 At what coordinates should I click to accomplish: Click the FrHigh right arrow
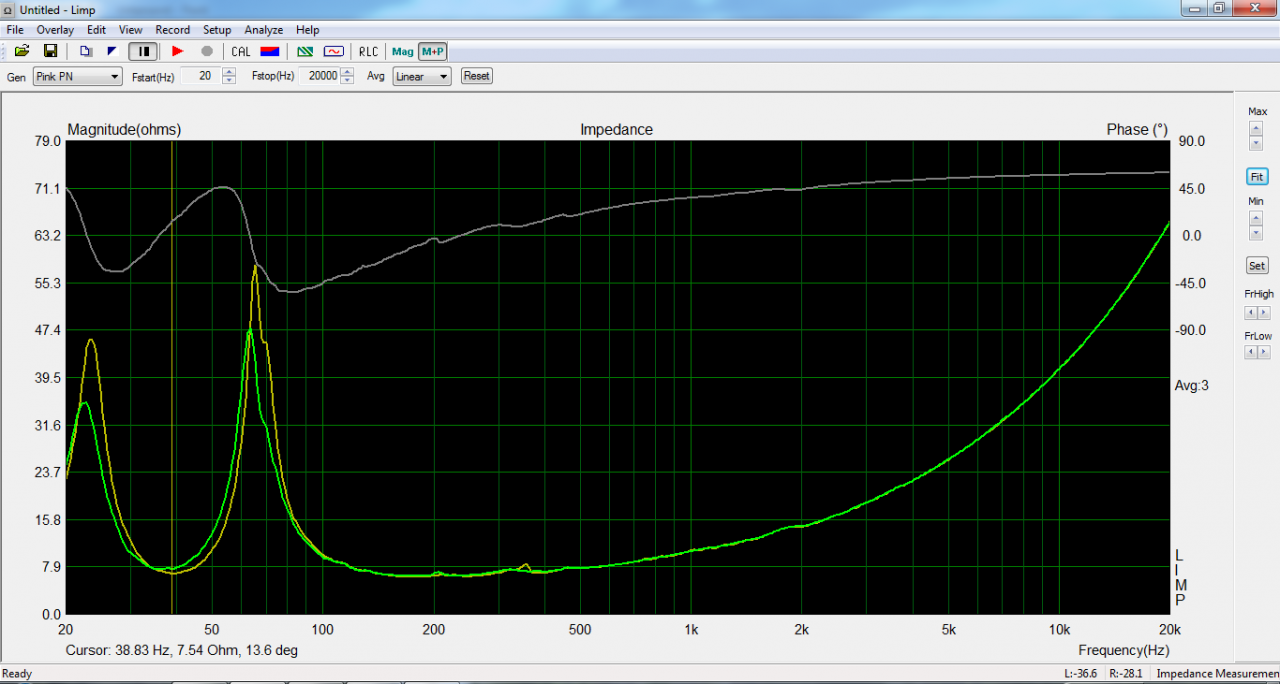pos(1264,313)
